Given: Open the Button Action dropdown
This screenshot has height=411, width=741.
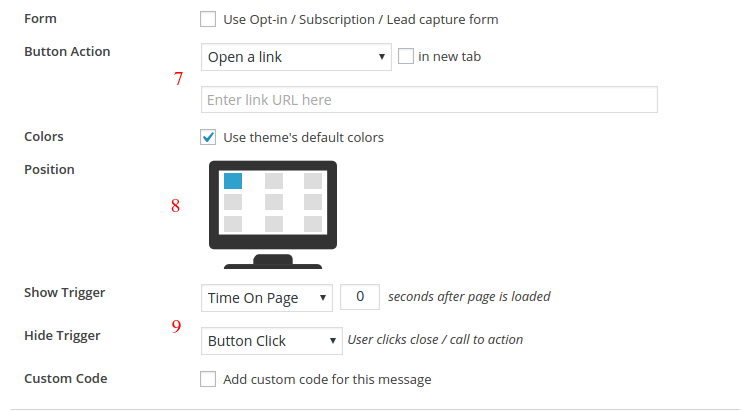Looking at the screenshot, I should click(296, 57).
